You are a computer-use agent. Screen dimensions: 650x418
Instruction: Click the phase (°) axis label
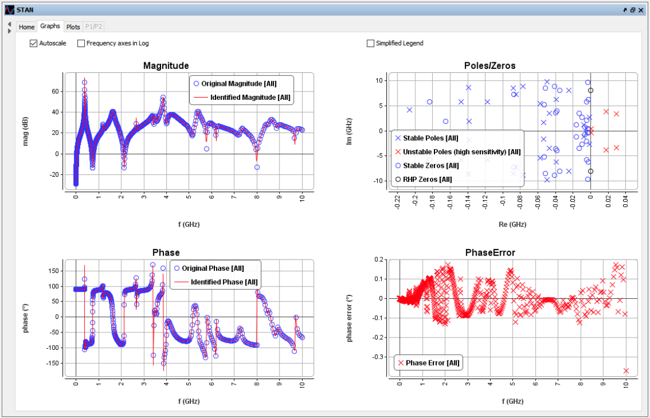click(x=27, y=318)
